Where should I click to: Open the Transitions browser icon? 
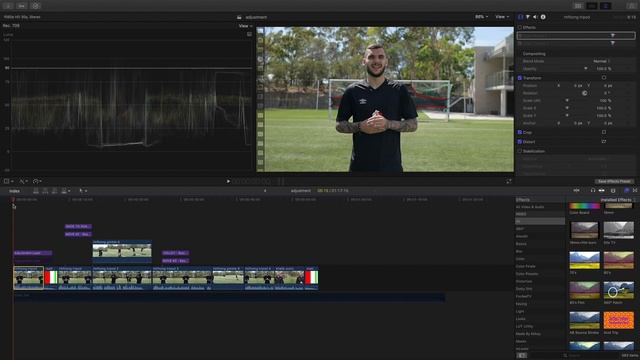(x=635, y=191)
